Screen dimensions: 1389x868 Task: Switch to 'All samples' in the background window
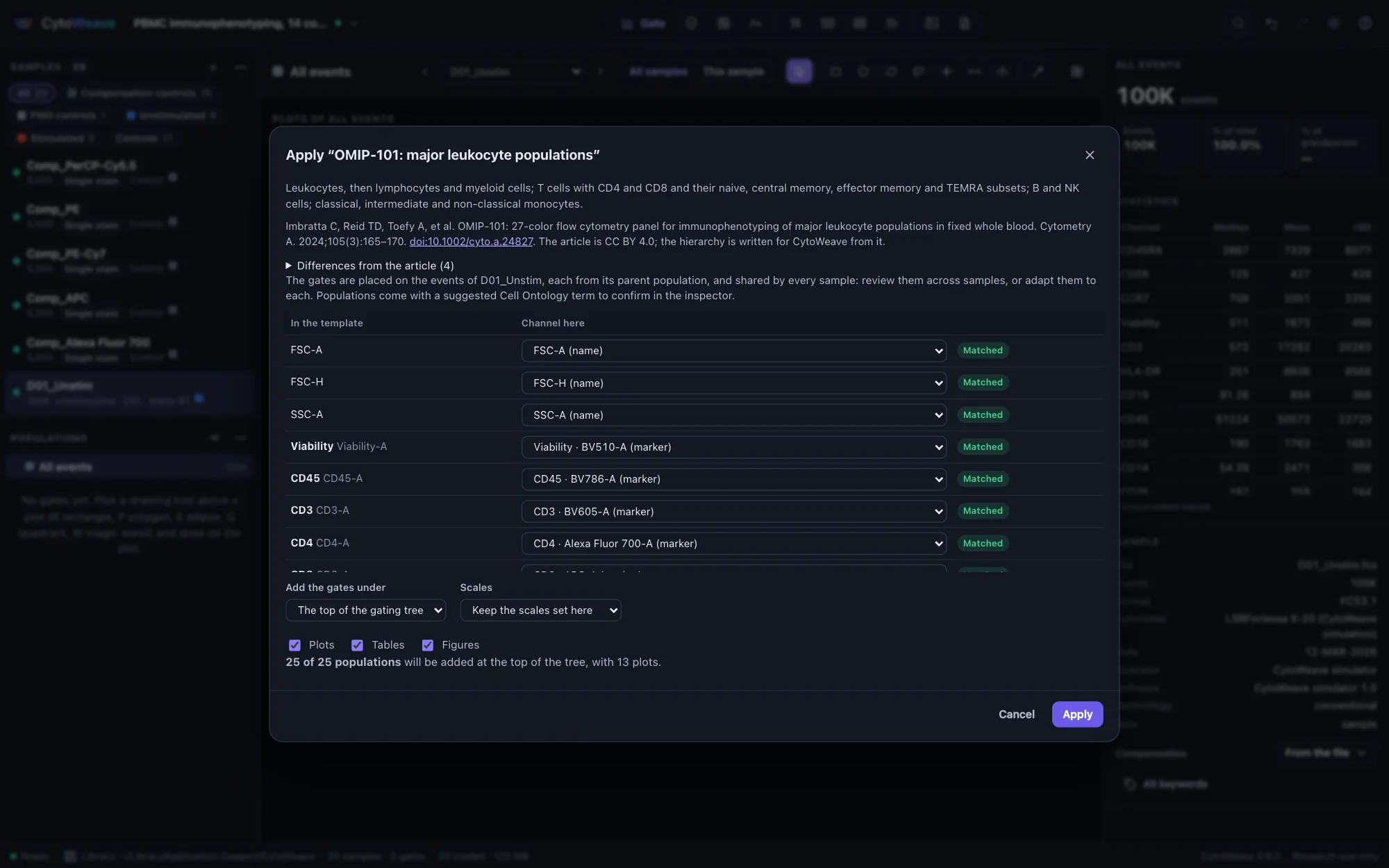[x=658, y=72]
